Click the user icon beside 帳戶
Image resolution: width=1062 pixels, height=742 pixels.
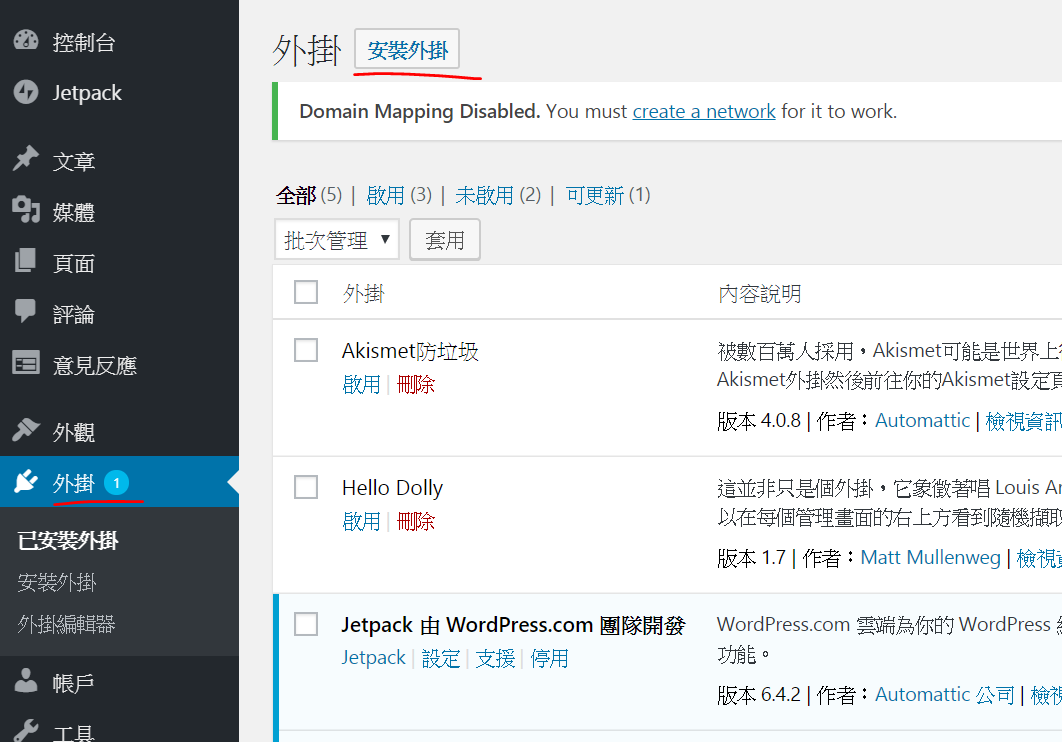click(26, 681)
